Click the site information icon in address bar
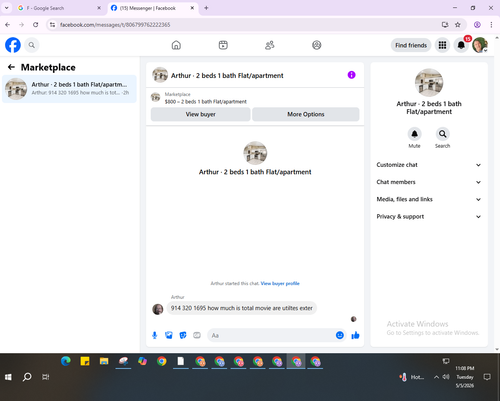 point(53,25)
